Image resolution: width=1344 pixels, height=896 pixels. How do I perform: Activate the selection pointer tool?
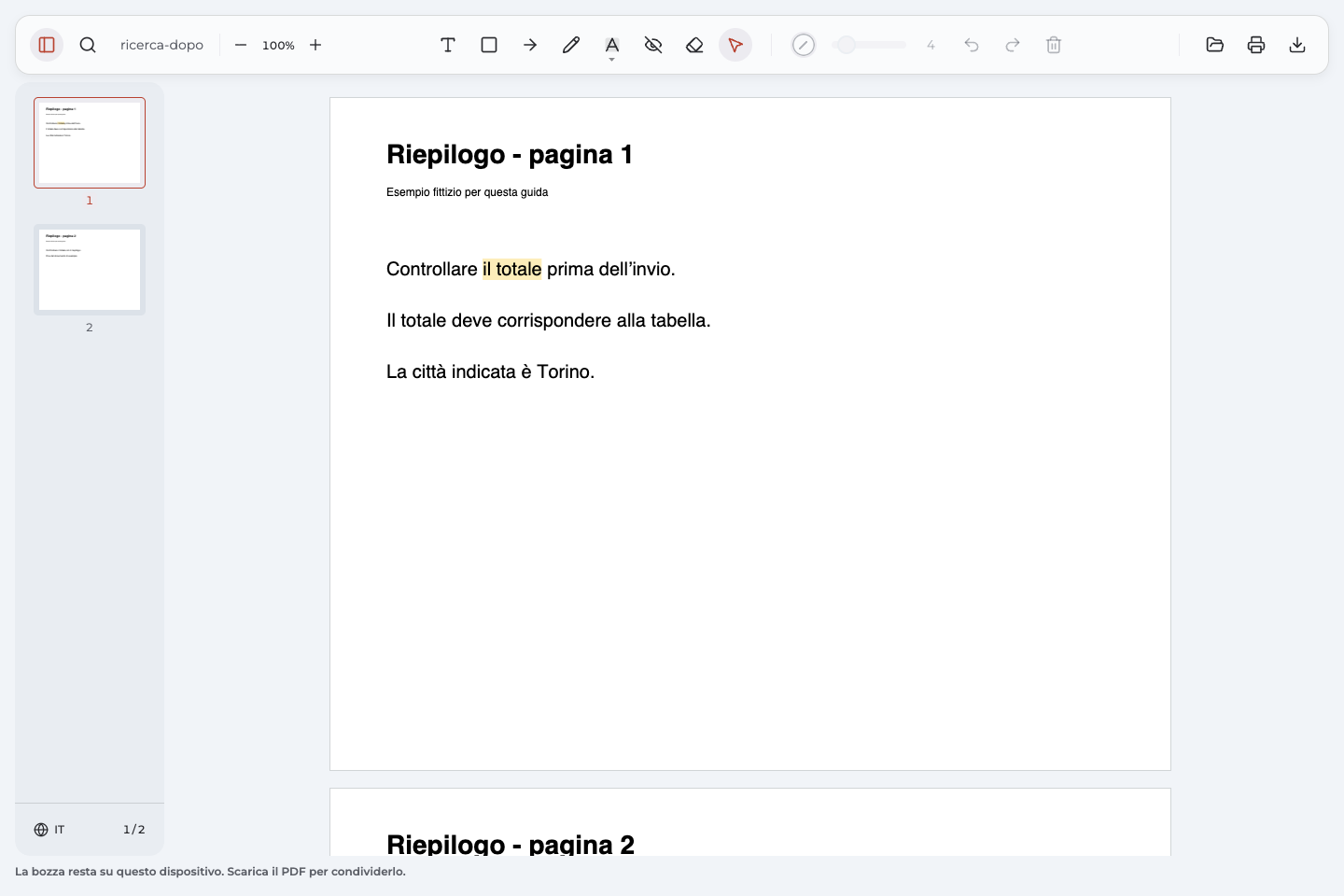(735, 45)
